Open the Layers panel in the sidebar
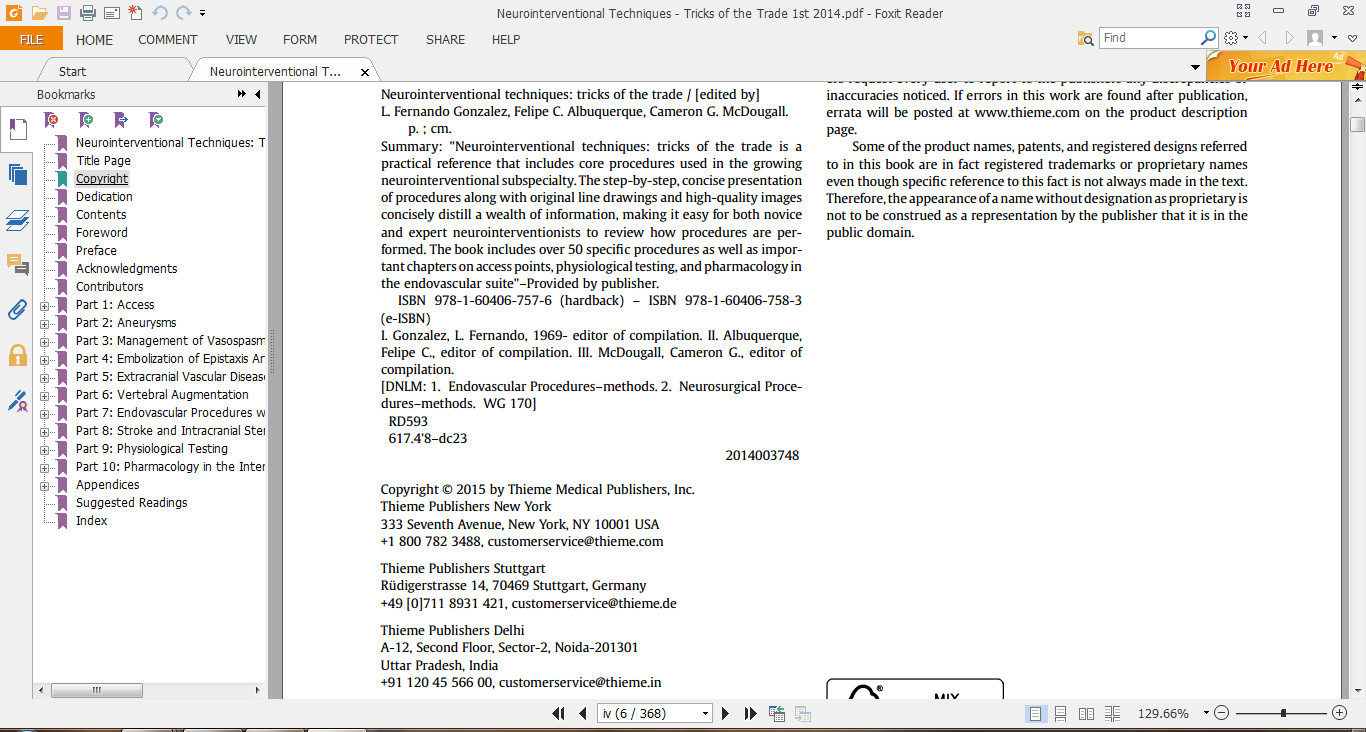 [17, 220]
